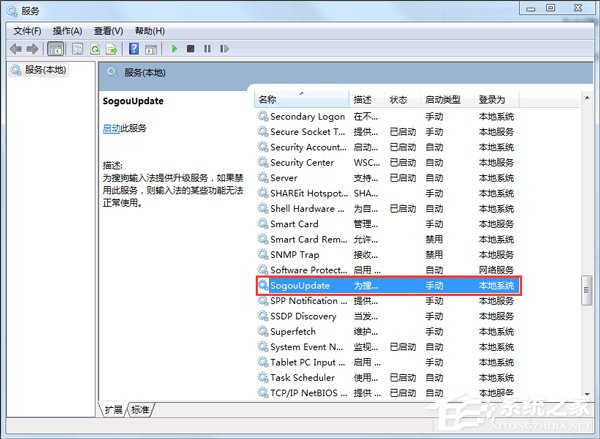Click the Restart Service icon

coord(225,49)
